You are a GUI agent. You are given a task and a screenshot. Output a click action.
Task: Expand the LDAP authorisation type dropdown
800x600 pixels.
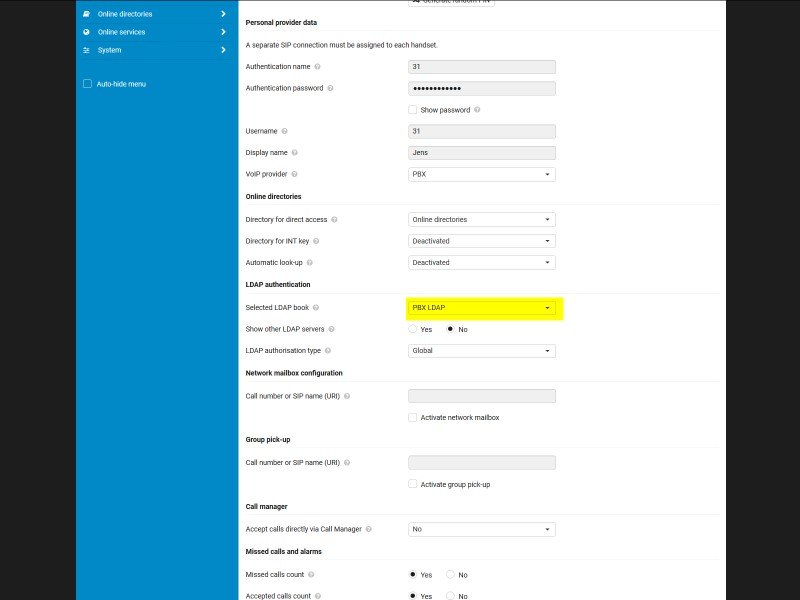(x=482, y=351)
